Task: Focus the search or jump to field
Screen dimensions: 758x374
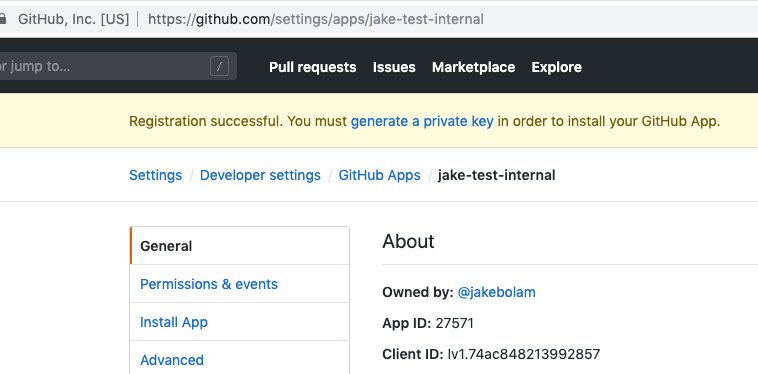Action: (x=118, y=66)
